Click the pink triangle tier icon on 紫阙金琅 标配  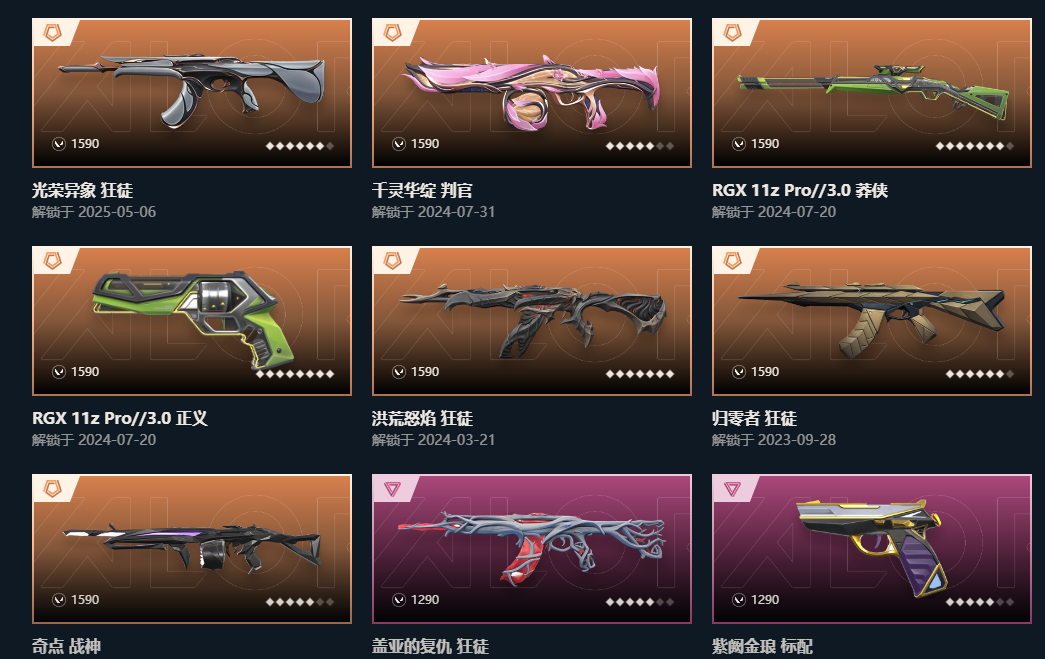pyautogui.click(x=732, y=489)
